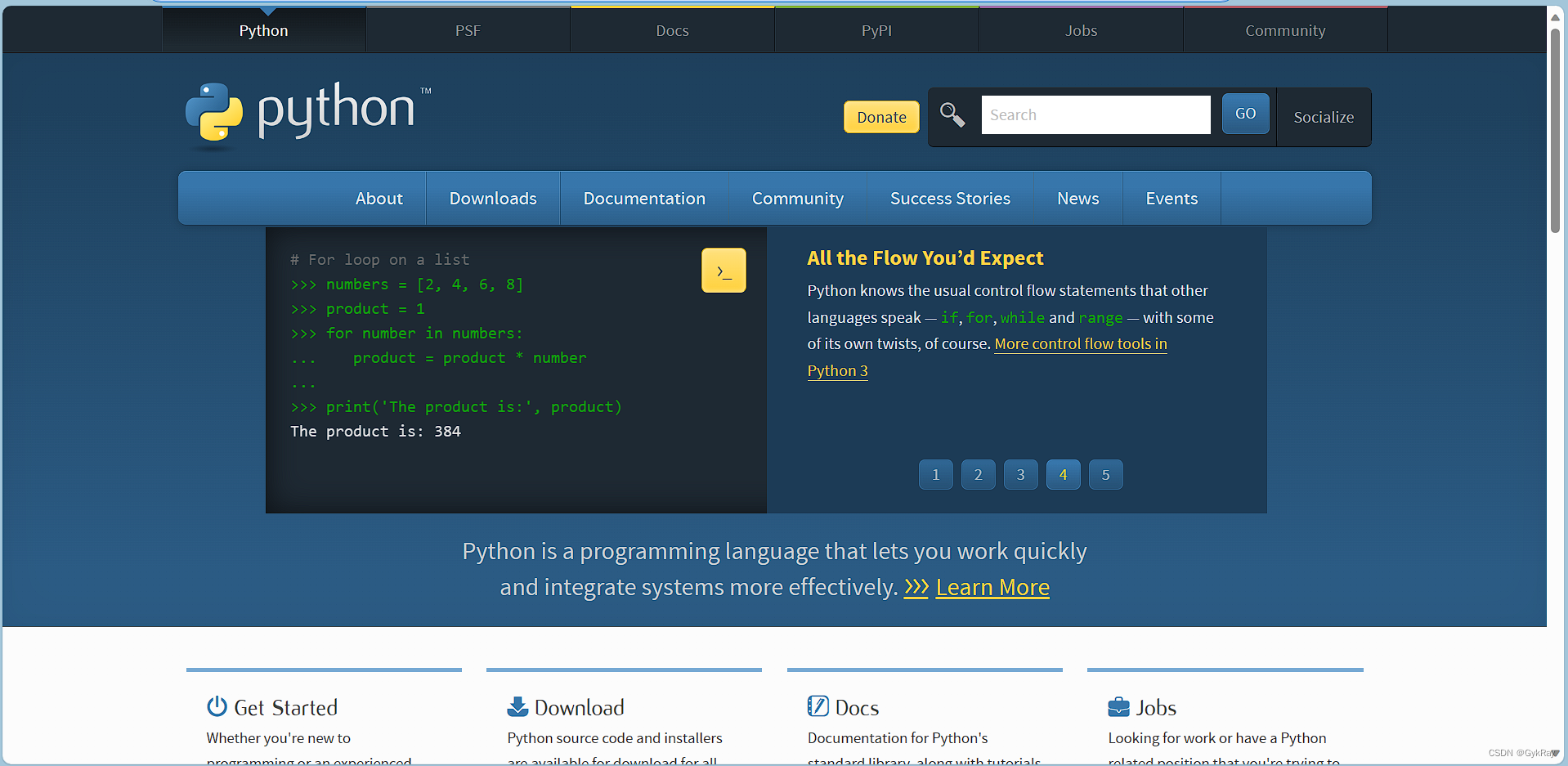Click the scrollbar down arrow
Screen dimensions: 1568x766
(1555, 754)
